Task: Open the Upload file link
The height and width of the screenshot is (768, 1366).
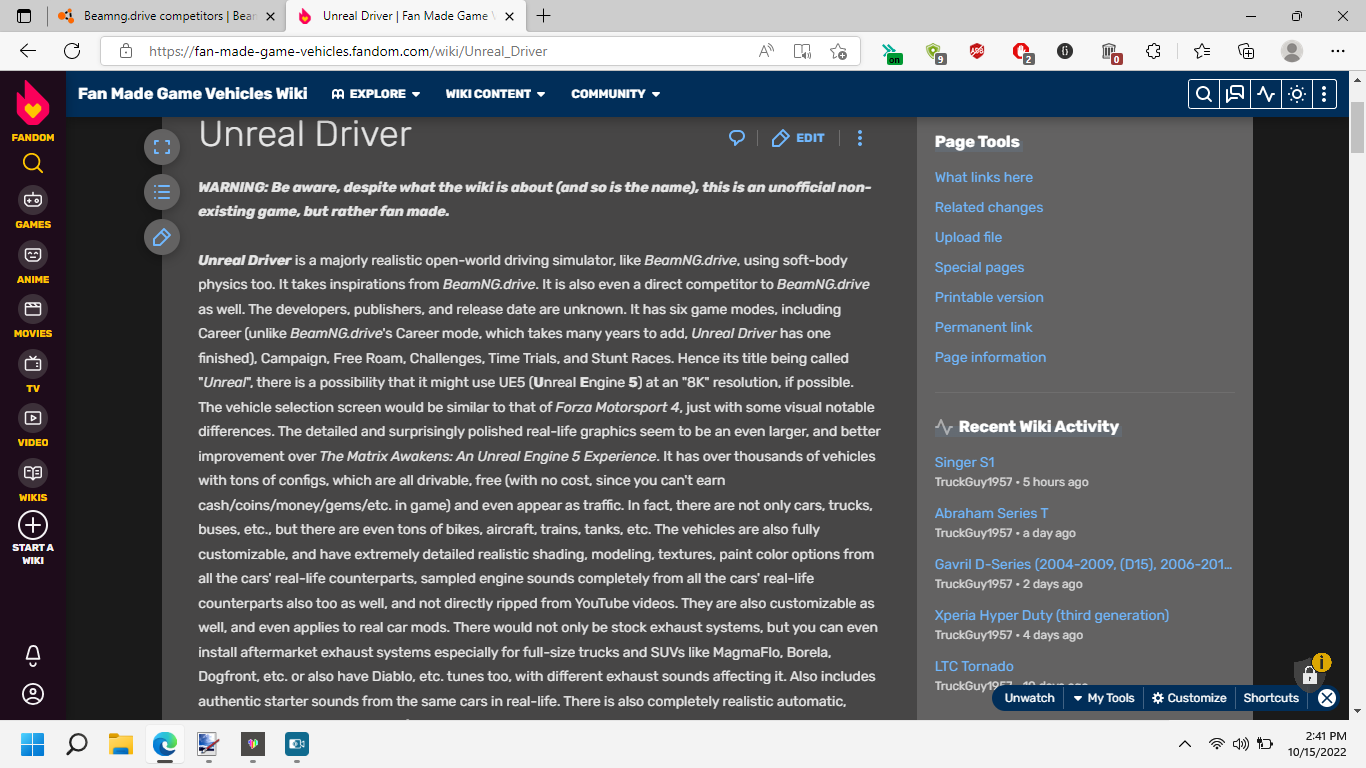Action: [968, 237]
